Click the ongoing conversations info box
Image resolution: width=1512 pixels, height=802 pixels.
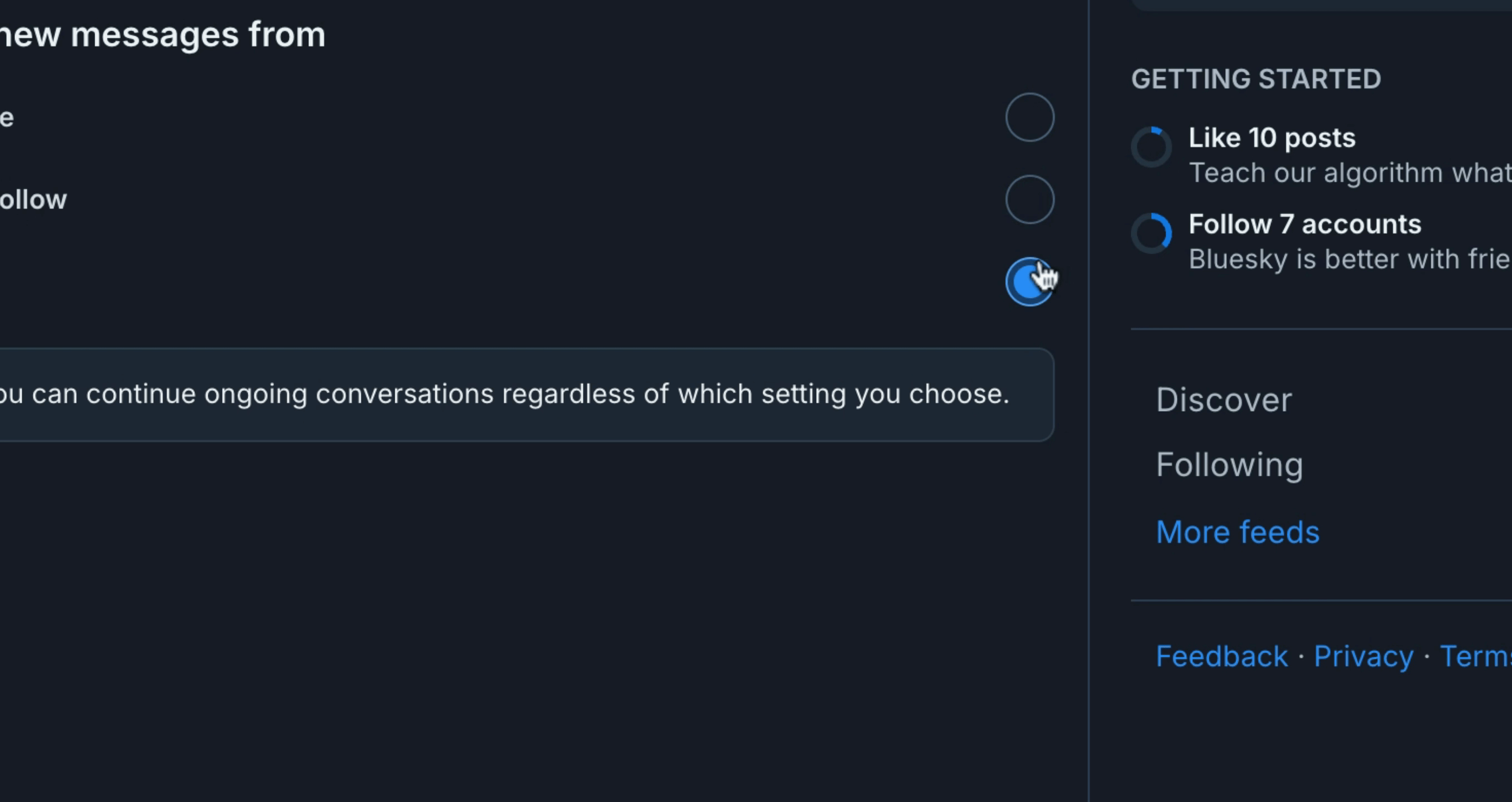tap(527, 394)
